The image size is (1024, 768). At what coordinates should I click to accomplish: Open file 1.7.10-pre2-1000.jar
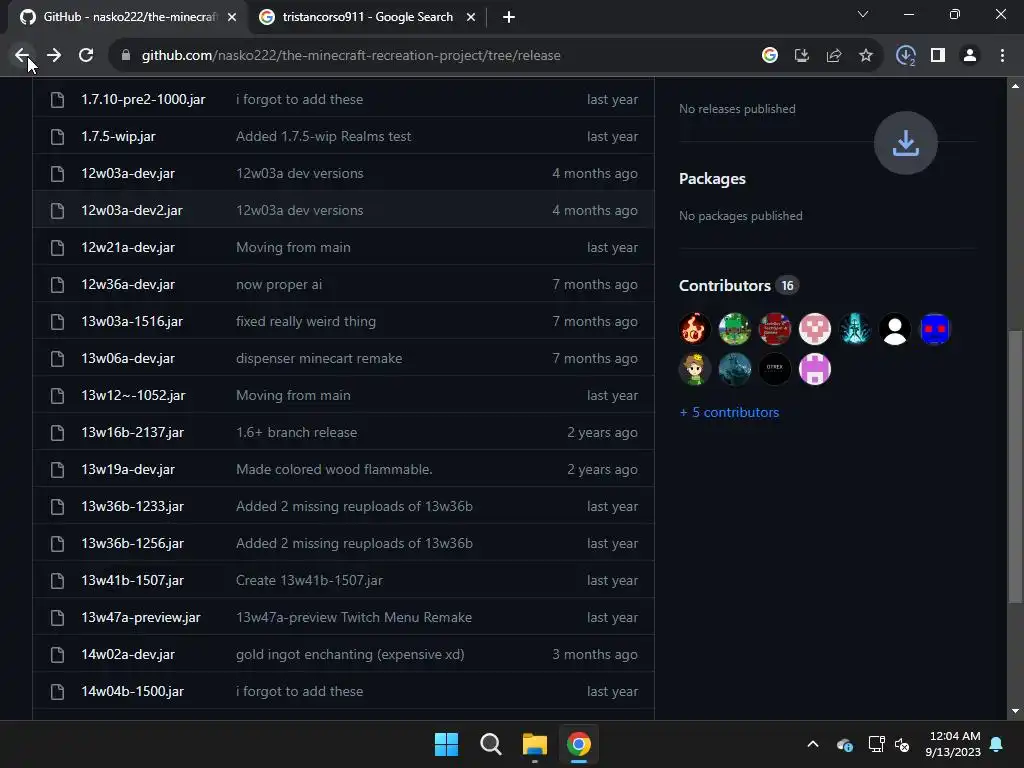pyautogui.click(x=143, y=99)
